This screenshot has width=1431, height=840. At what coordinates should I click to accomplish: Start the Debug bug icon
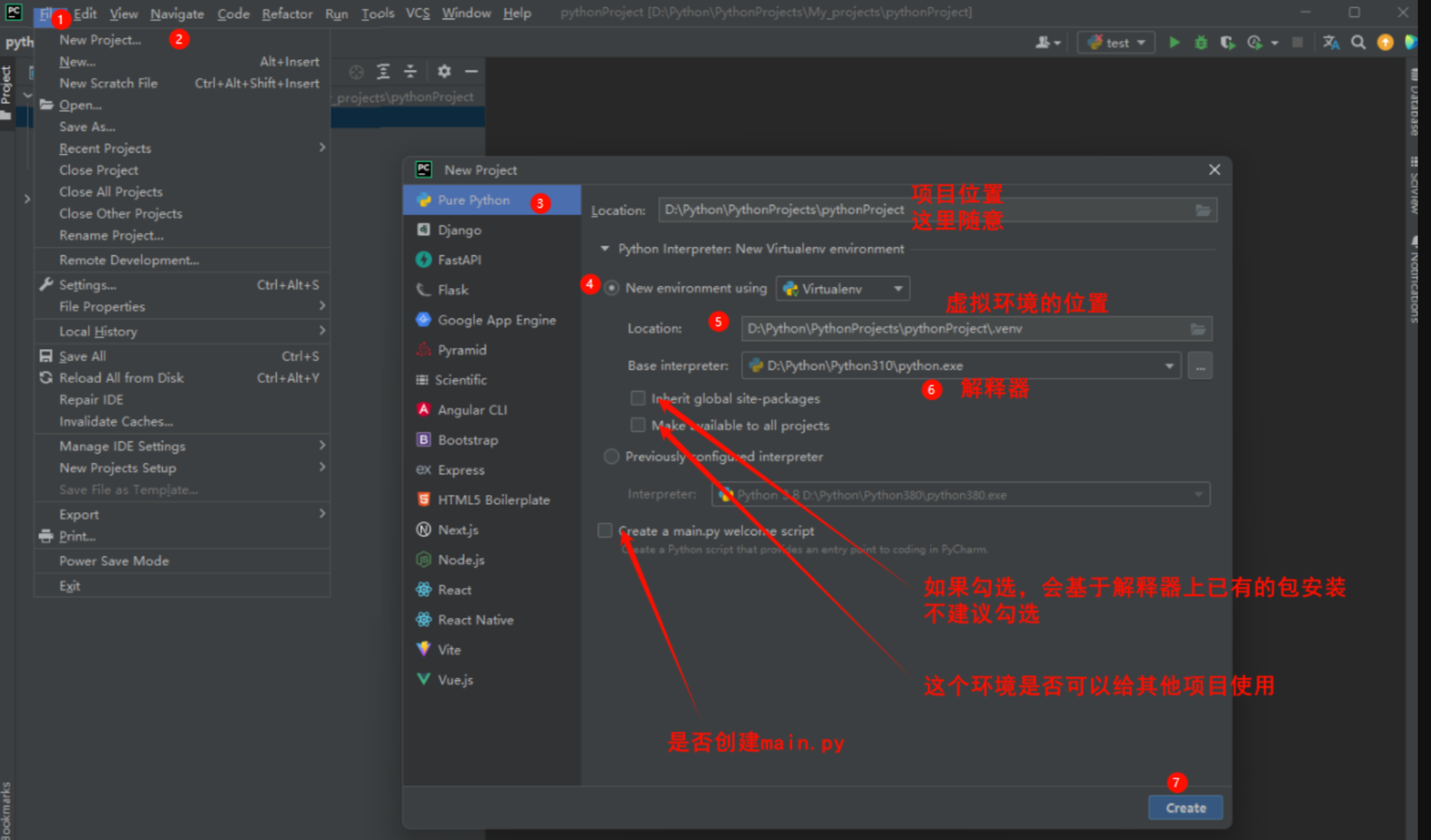pos(1201,43)
